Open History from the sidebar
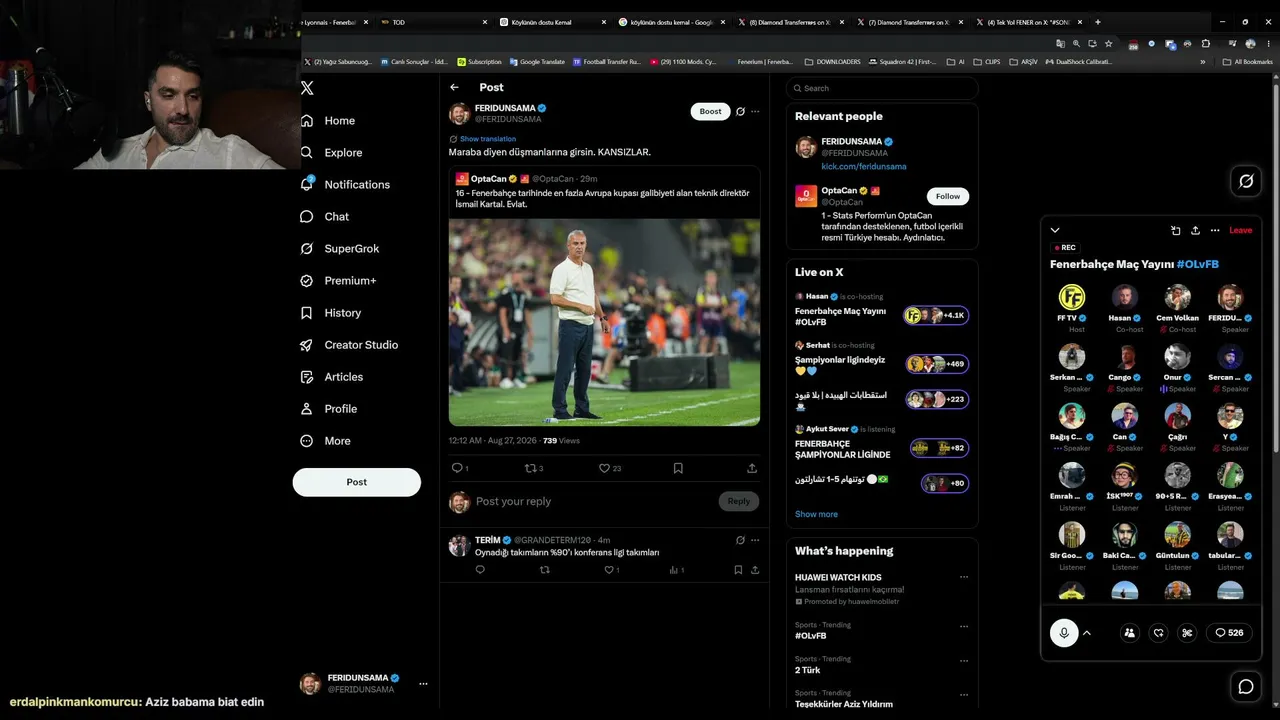 [x=330, y=313]
